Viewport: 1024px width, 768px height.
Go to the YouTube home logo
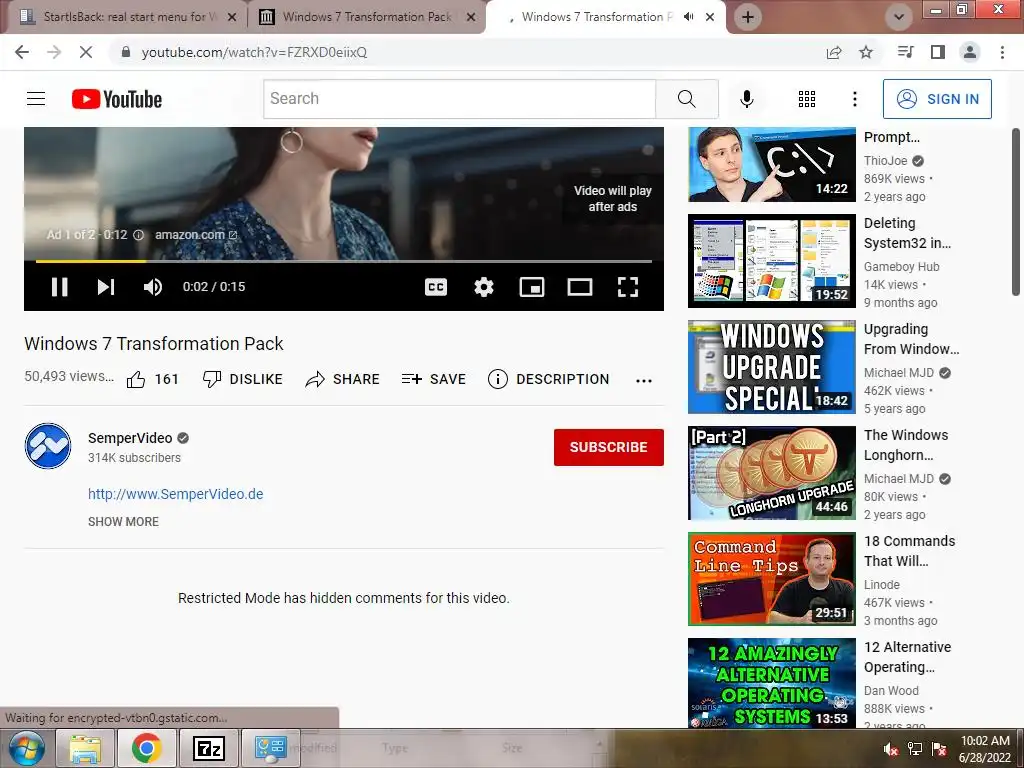pyautogui.click(x=117, y=99)
